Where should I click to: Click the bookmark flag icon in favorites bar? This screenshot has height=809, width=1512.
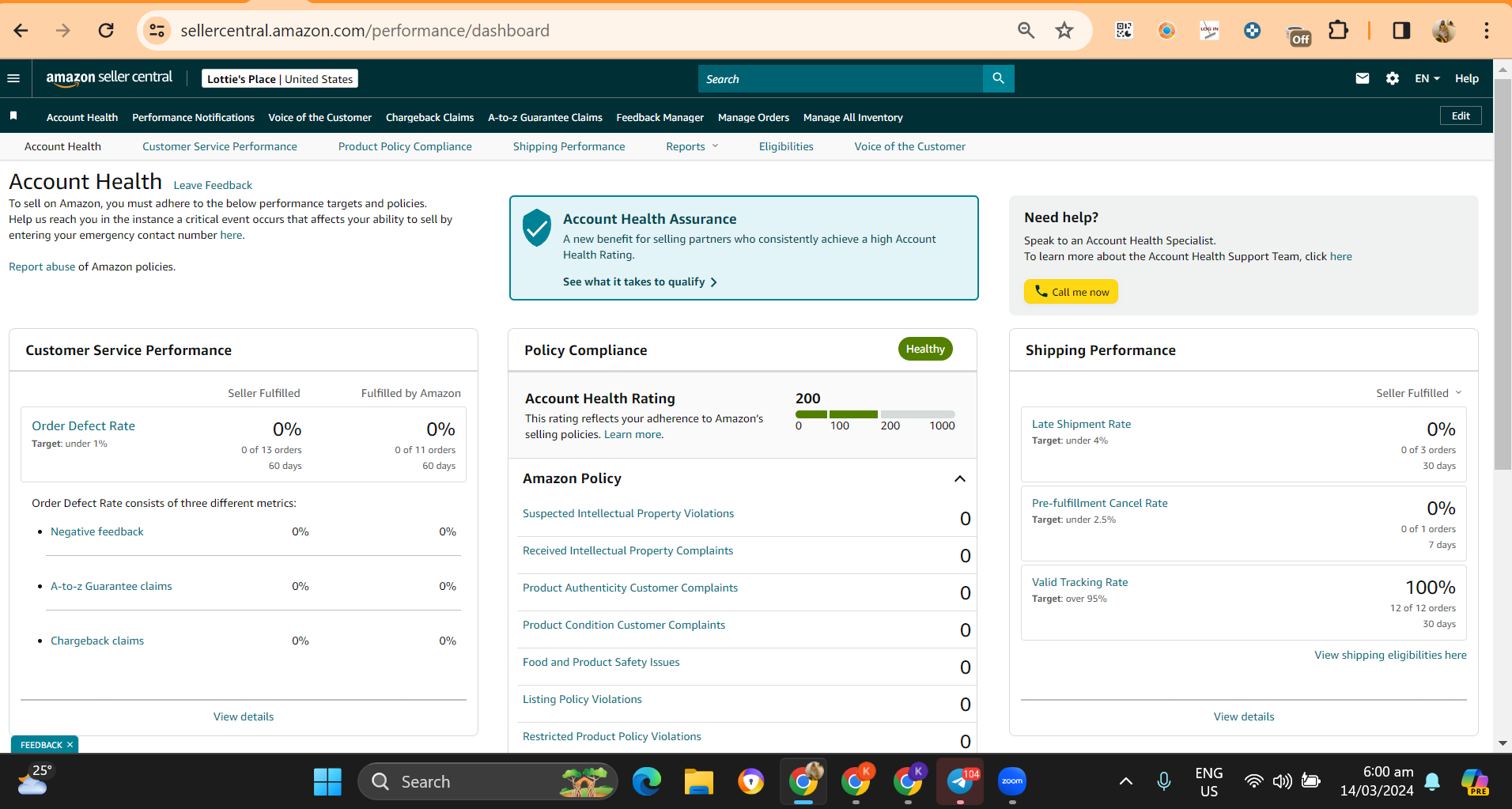13,116
